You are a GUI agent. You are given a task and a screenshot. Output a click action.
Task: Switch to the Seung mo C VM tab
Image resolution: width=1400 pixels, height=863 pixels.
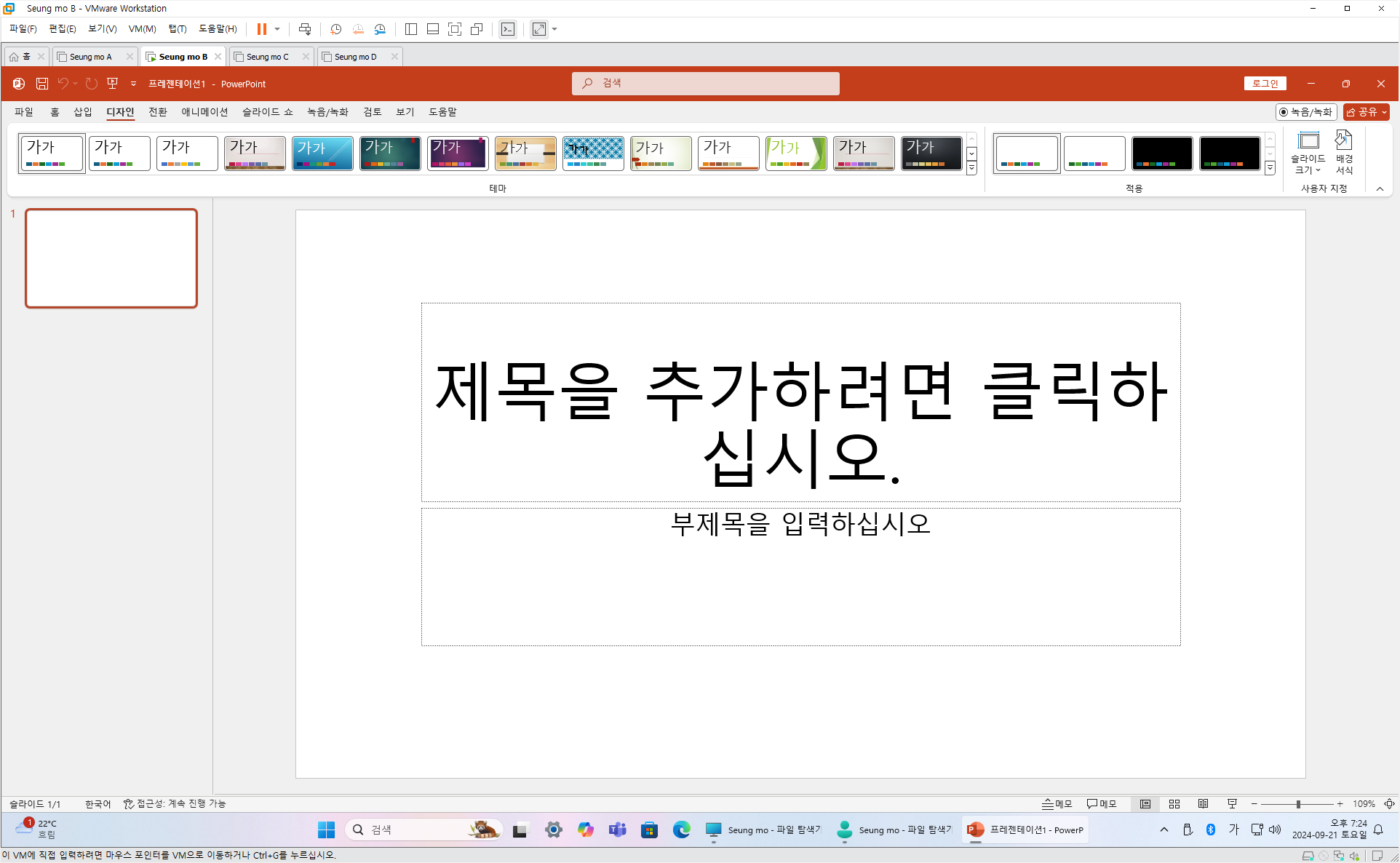pyautogui.click(x=267, y=57)
